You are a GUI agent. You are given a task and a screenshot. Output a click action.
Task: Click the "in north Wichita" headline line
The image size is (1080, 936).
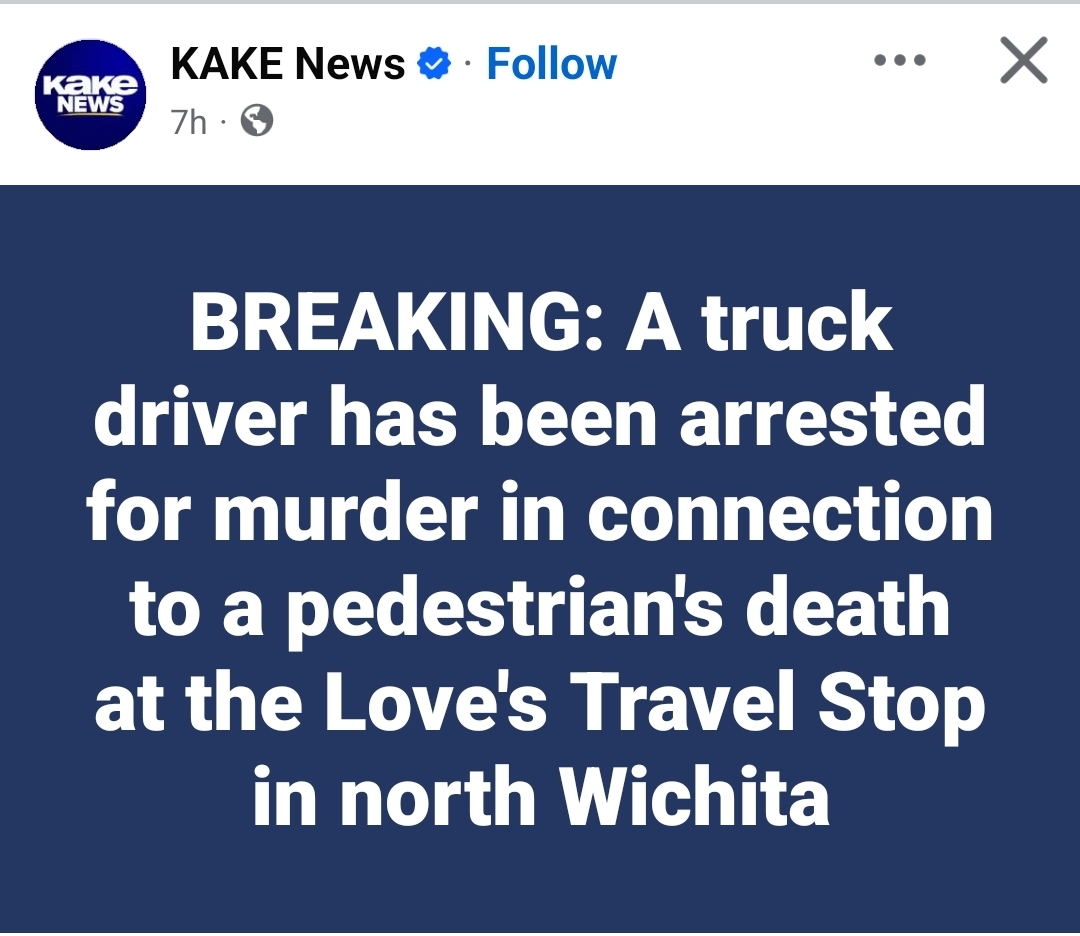point(541,796)
